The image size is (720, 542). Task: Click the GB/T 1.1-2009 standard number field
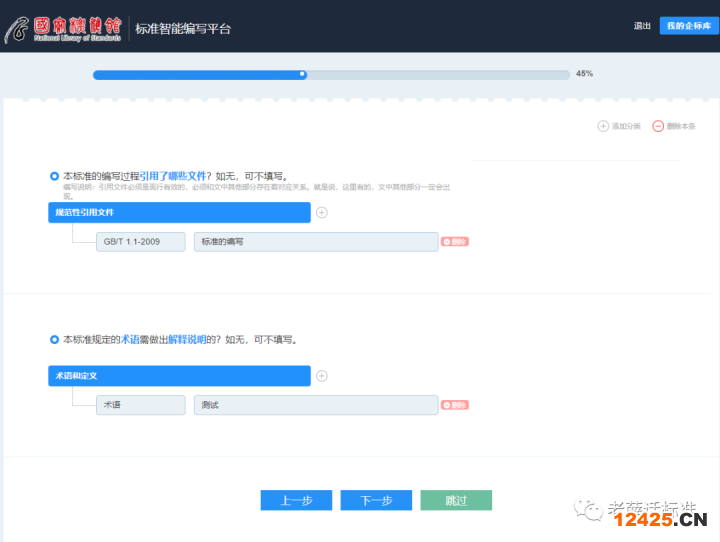[x=141, y=241]
